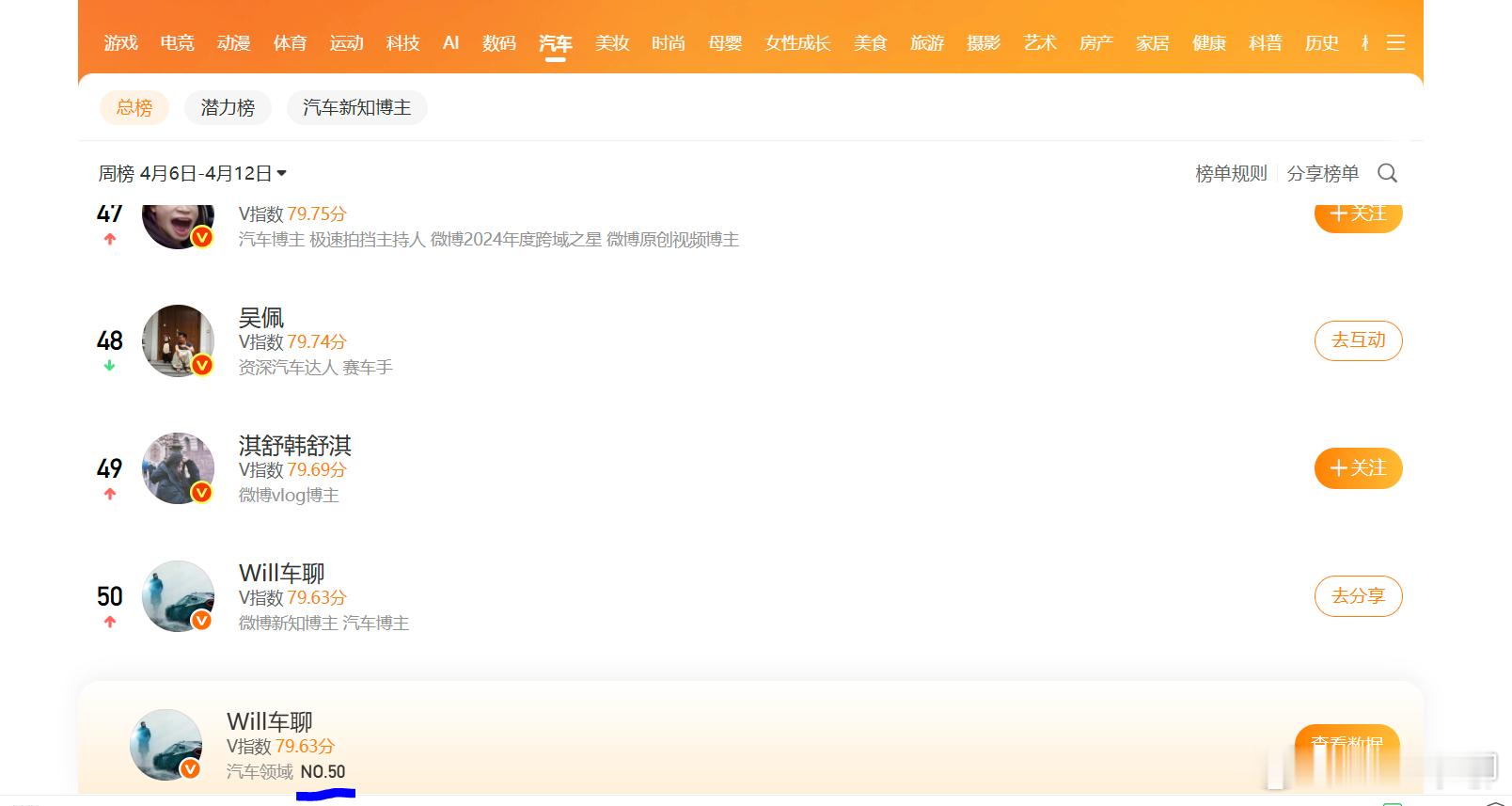Open the 动漫 category tab
Viewport: 1512px width, 806px height.
click(233, 43)
